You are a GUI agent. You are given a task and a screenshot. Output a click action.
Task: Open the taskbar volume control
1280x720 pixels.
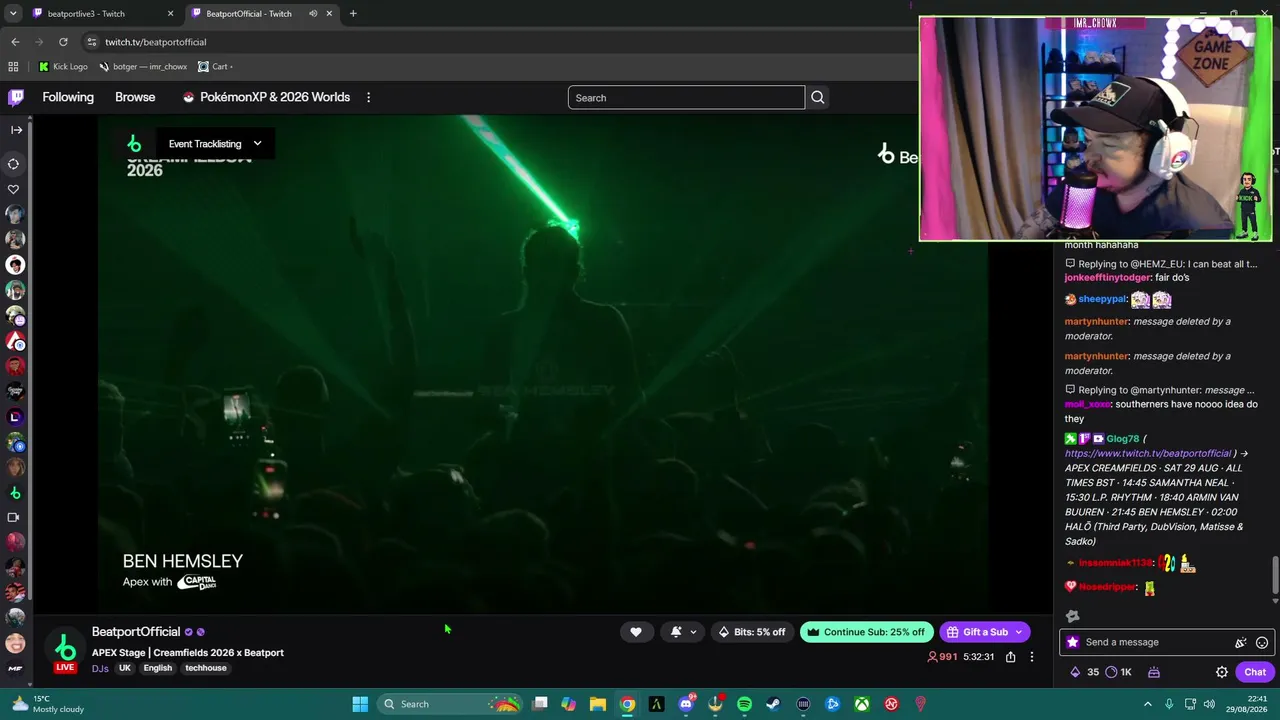coord(1211,704)
